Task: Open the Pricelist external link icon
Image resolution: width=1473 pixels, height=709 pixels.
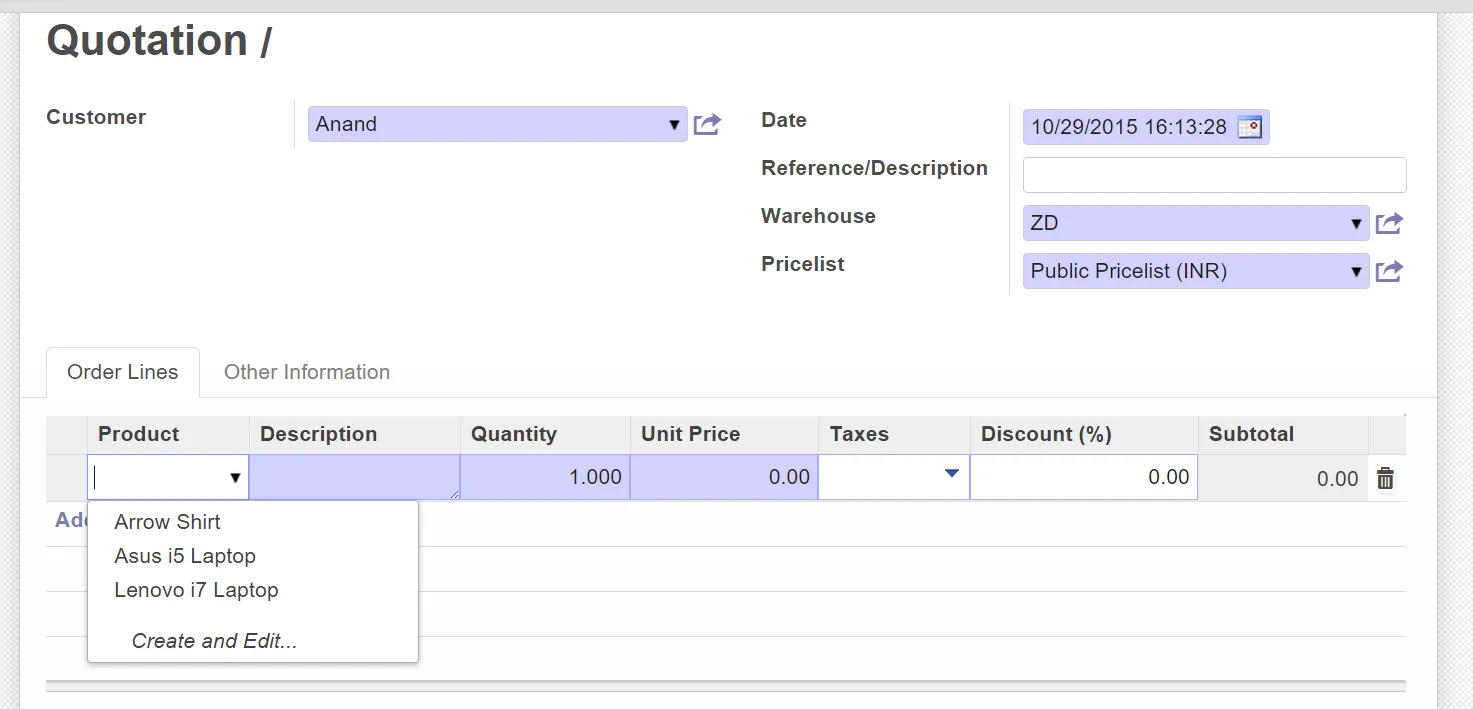Action: click(x=1389, y=271)
